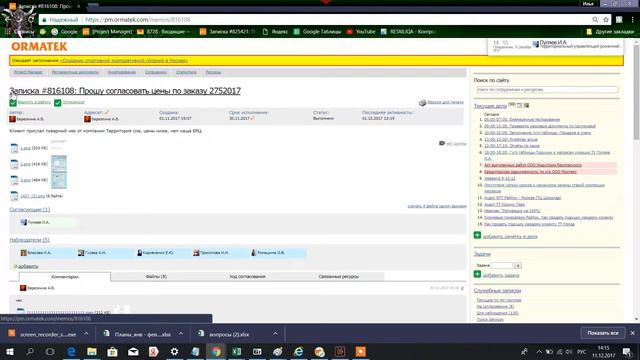Click the go button beside Задача field
640x360 pixels.
(518, 265)
